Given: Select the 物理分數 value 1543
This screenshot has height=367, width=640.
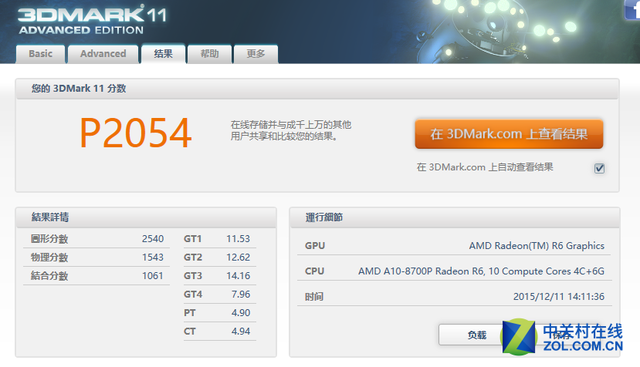Looking at the screenshot, I should tap(153, 257).
